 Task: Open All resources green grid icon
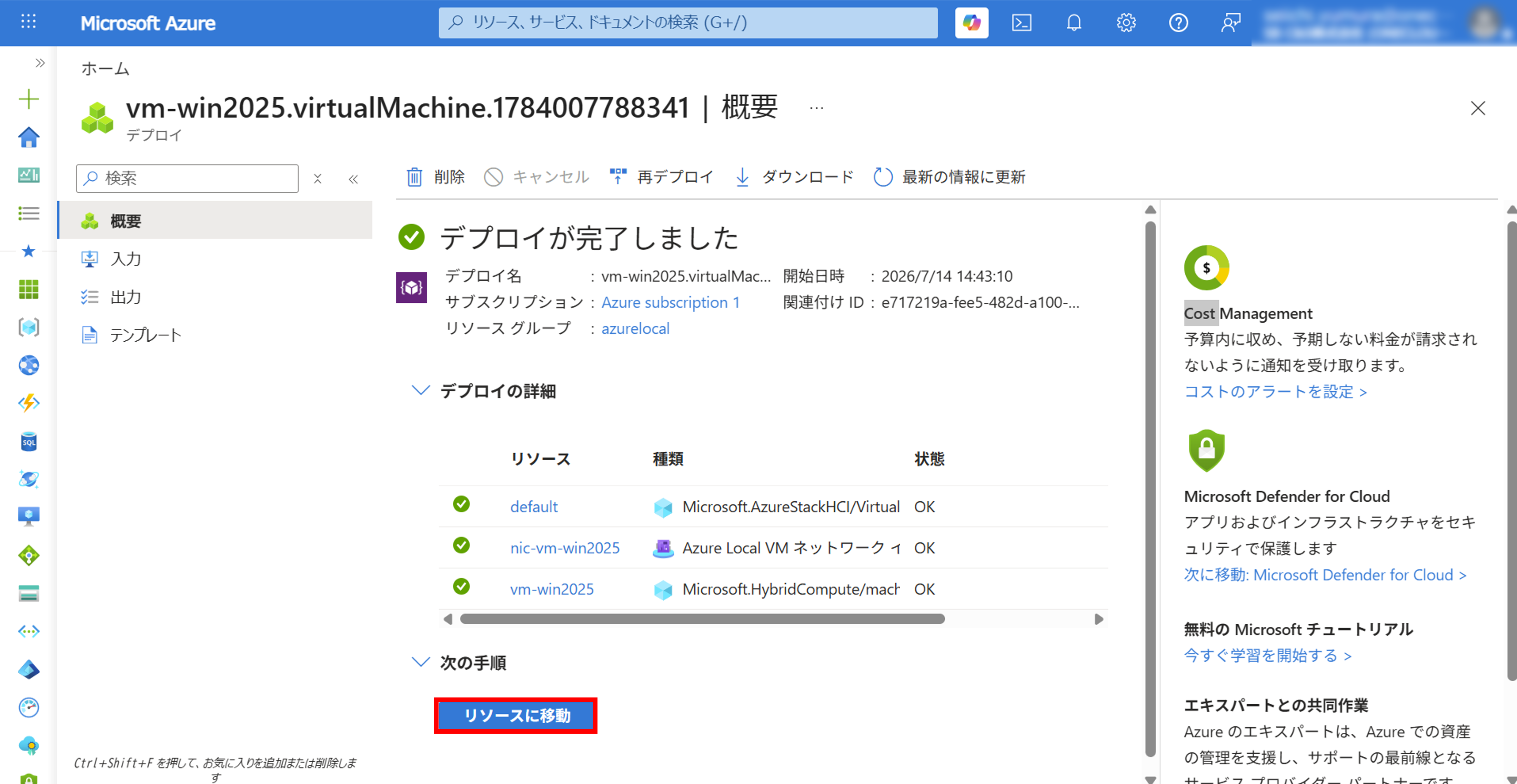(x=28, y=289)
